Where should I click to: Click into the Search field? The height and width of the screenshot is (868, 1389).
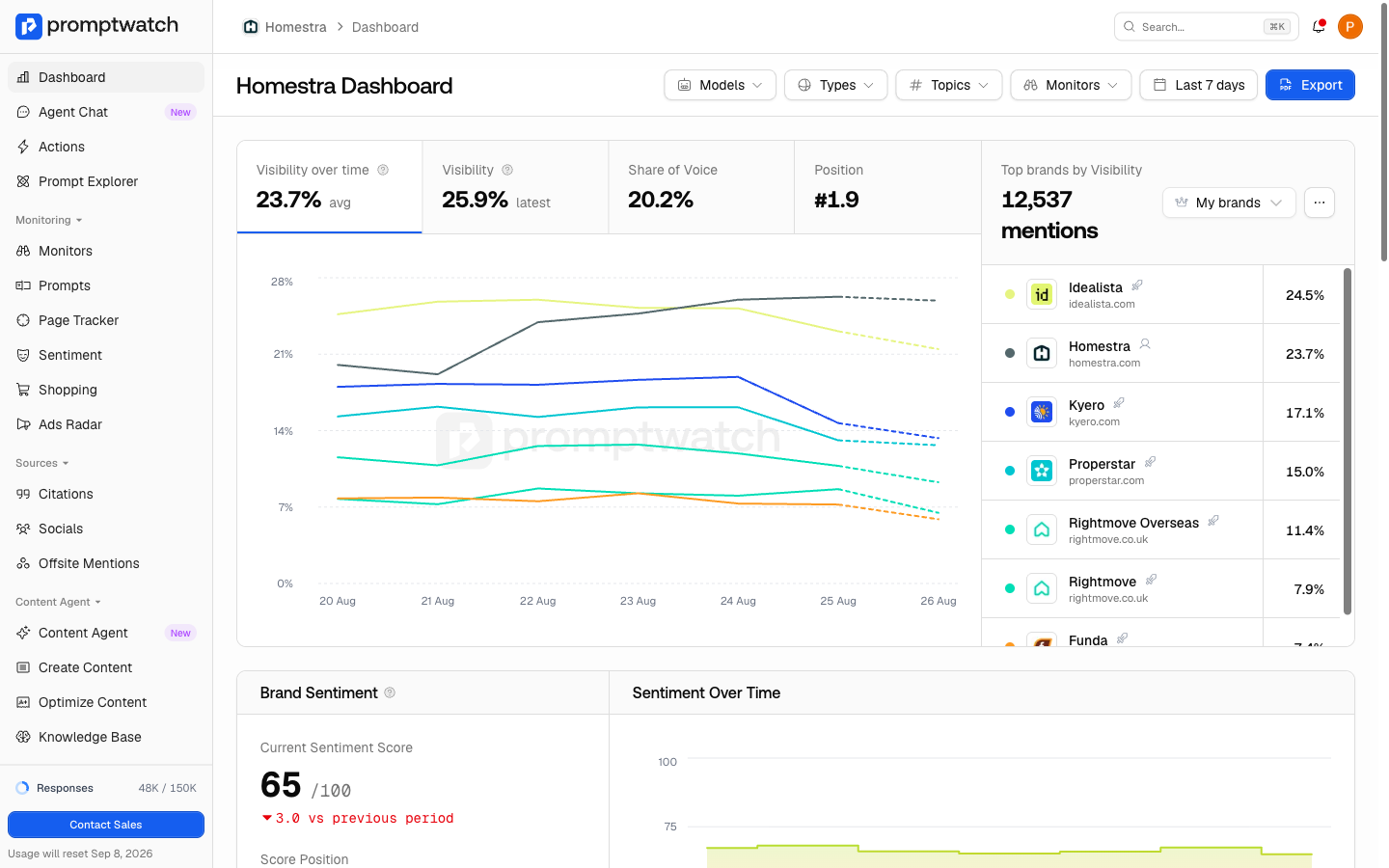pyautogui.click(x=1207, y=27)
